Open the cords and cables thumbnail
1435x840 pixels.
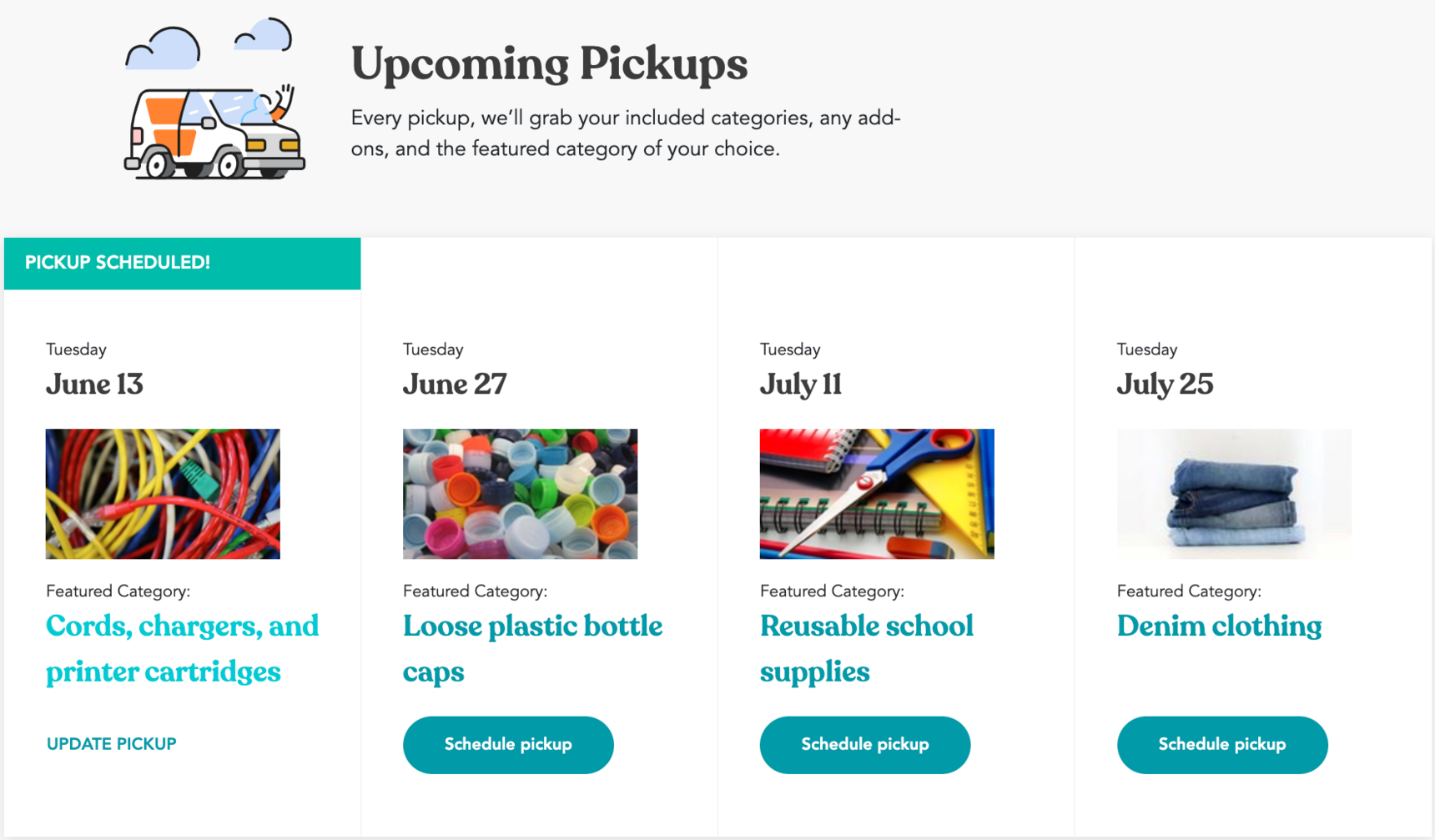[x=163, y=494]
